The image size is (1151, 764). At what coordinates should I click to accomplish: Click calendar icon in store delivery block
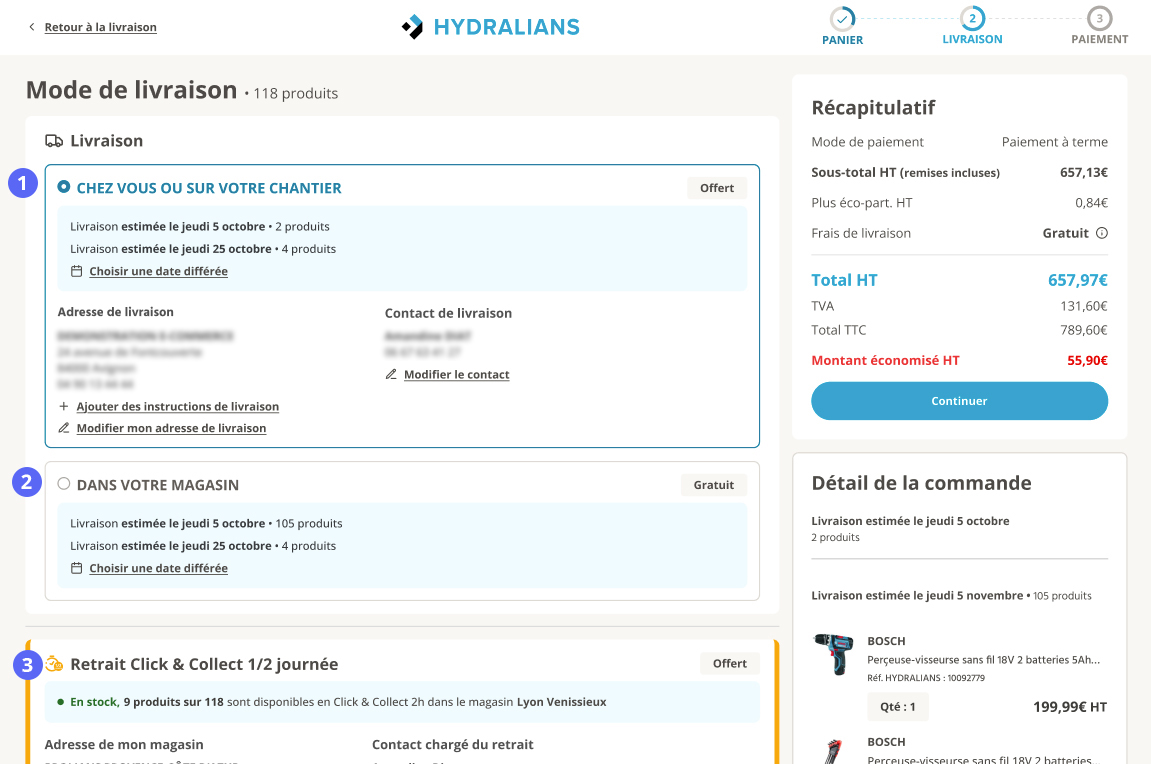[x=76, y=568]
